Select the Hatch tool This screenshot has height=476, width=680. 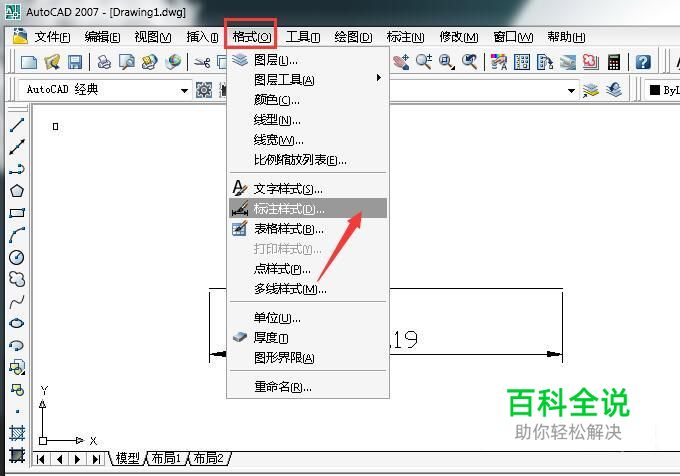click(x=17, y=433)
